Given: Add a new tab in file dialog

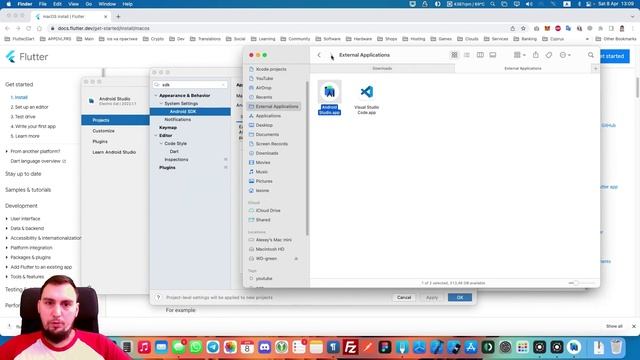Looking at the screenshot, I should click(x=596, y=69).
